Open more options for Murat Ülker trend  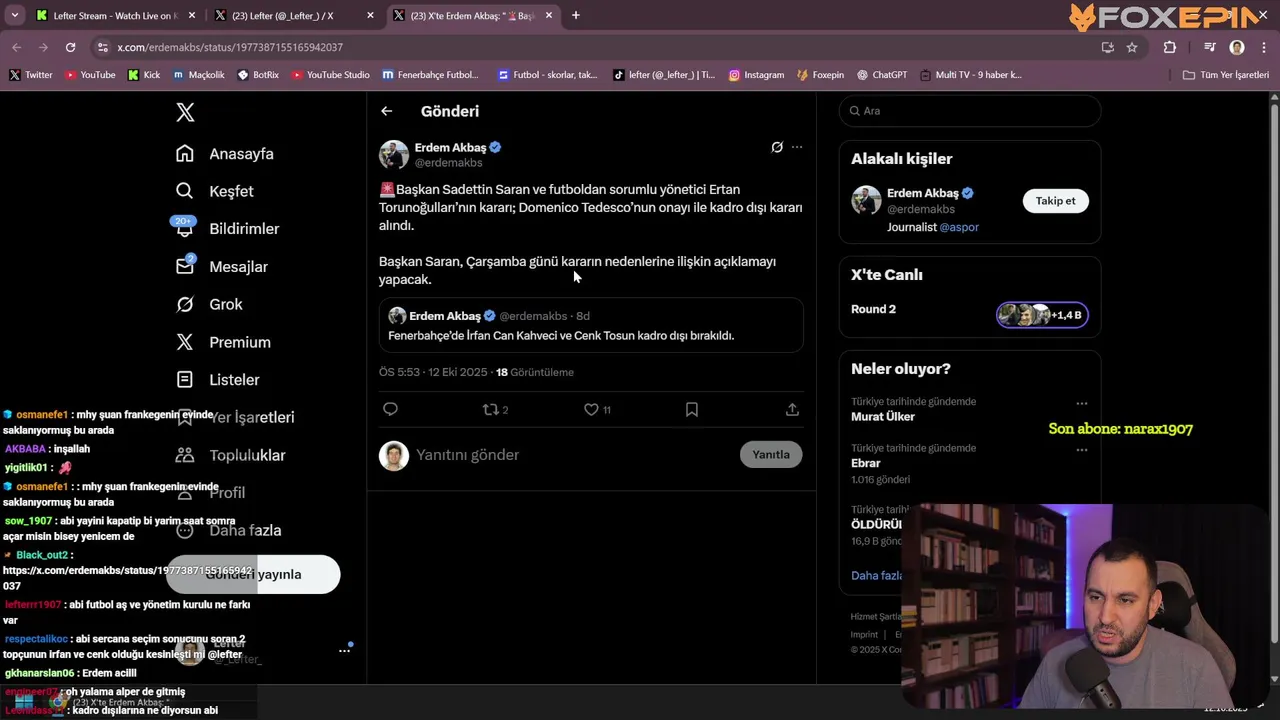pos(1081,403)
